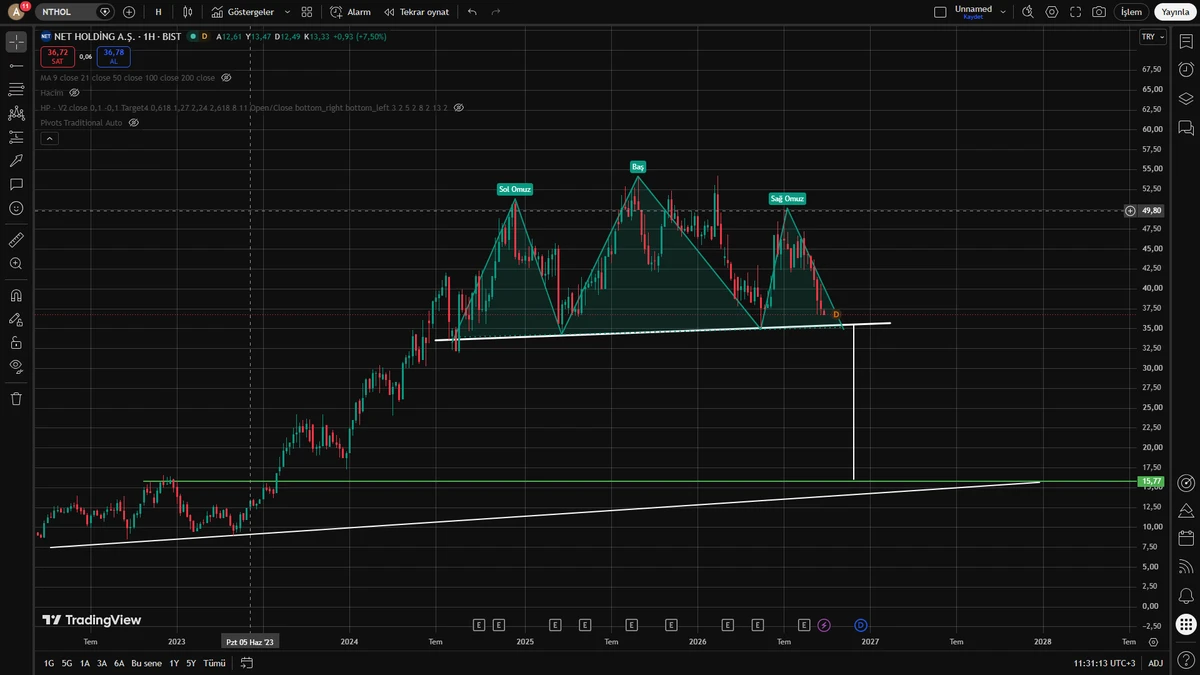1200x675 pixels.
Task: Click the Yayınla publish button
Action: click(x=1175, y=12)
